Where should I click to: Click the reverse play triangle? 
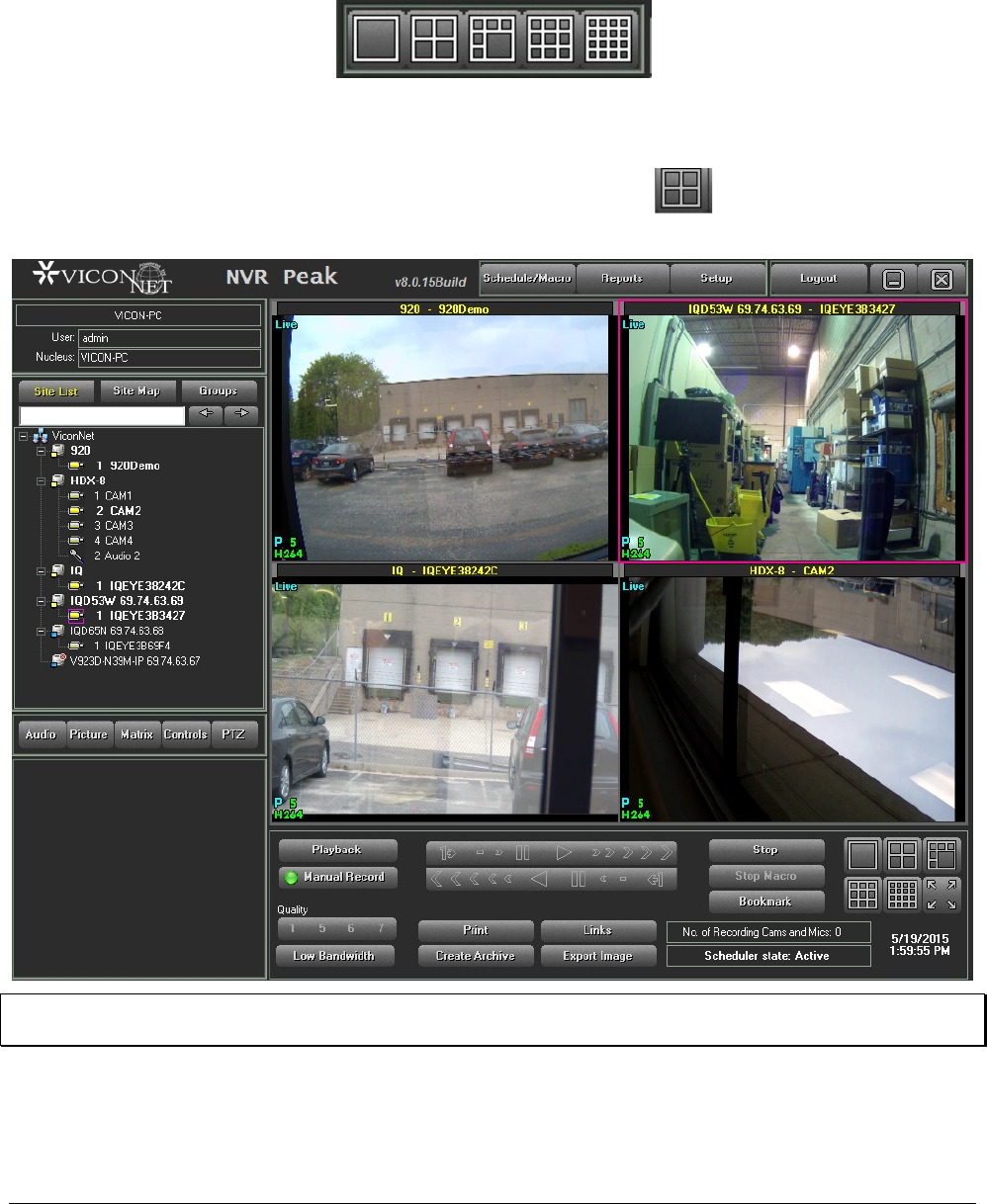click(539, 879)
